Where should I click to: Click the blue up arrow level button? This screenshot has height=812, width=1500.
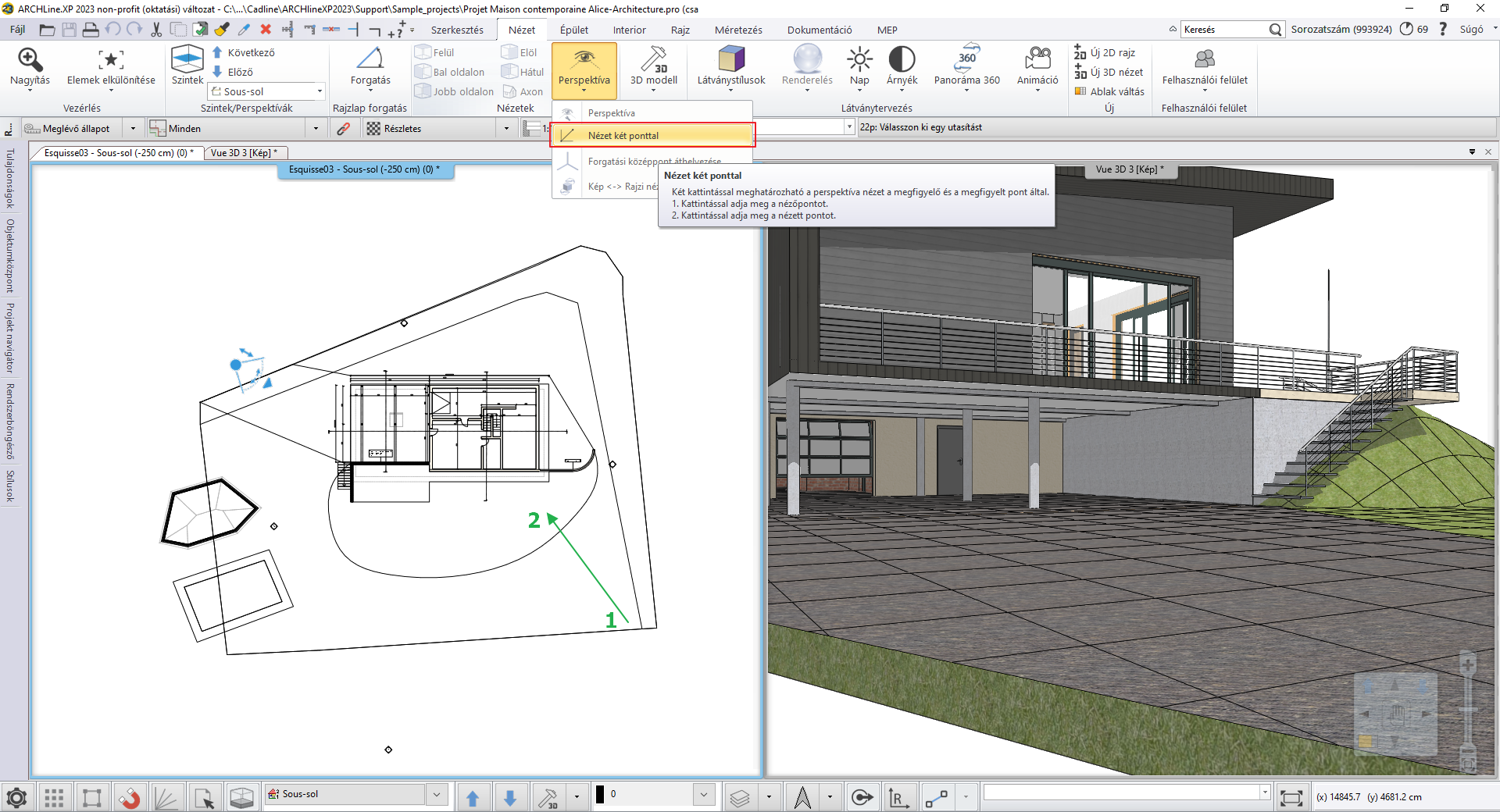click(472, 797)
